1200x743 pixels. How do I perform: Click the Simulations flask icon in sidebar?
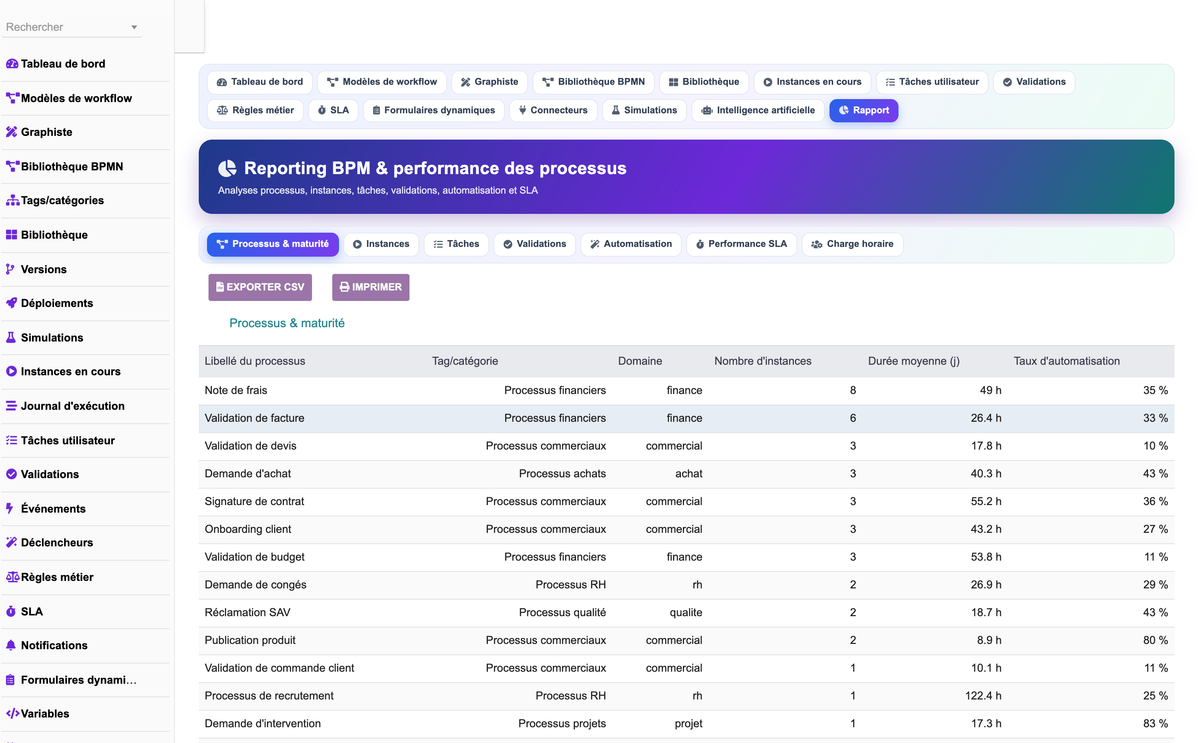click(12, 338)
